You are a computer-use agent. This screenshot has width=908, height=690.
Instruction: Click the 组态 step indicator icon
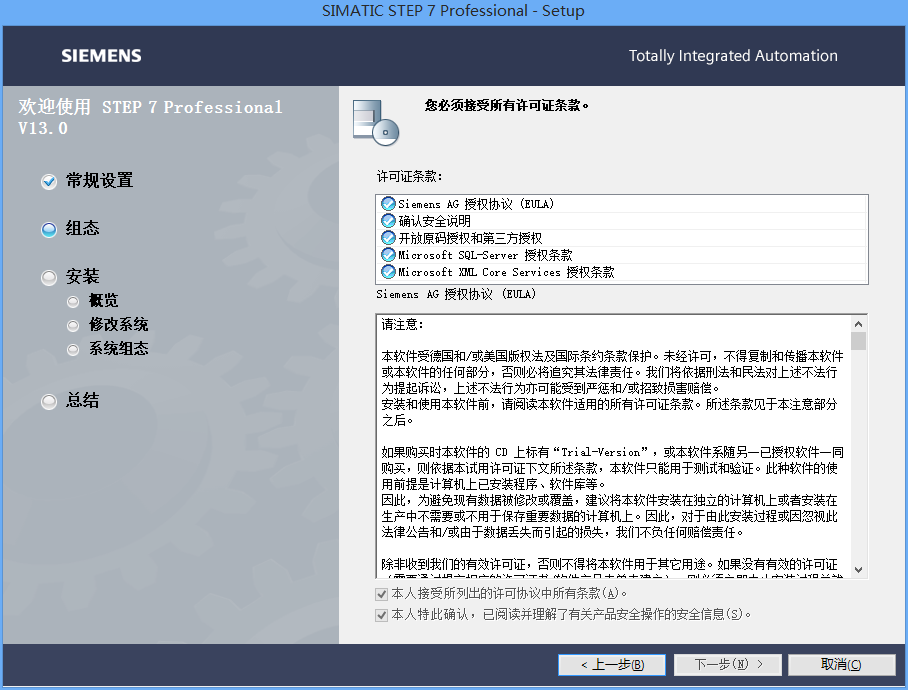(49, 230)
